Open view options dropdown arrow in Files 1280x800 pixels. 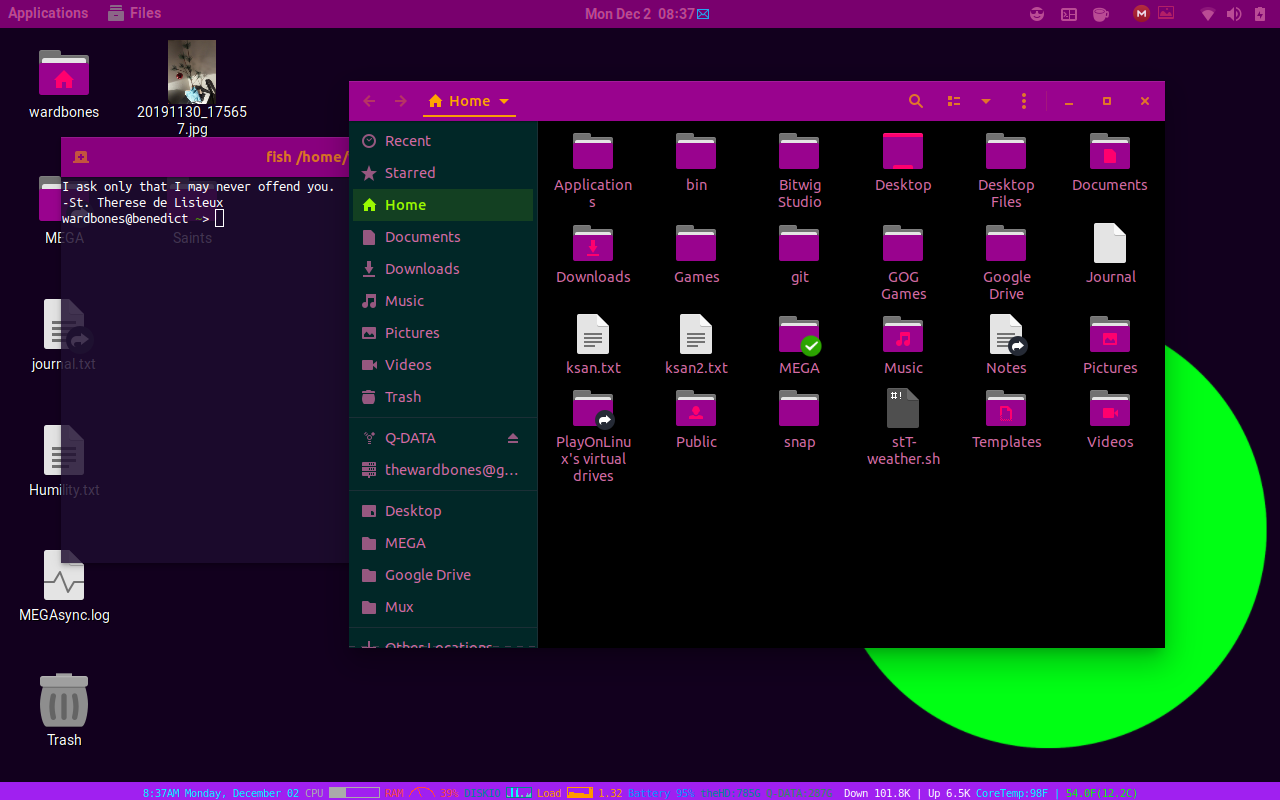point(986,101)
